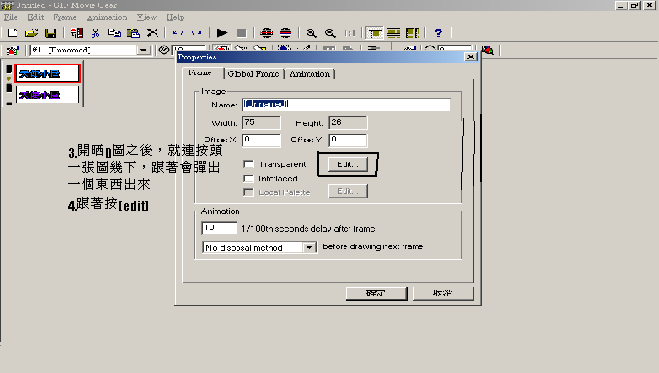Create a new animation with New icon

point(13,33)
